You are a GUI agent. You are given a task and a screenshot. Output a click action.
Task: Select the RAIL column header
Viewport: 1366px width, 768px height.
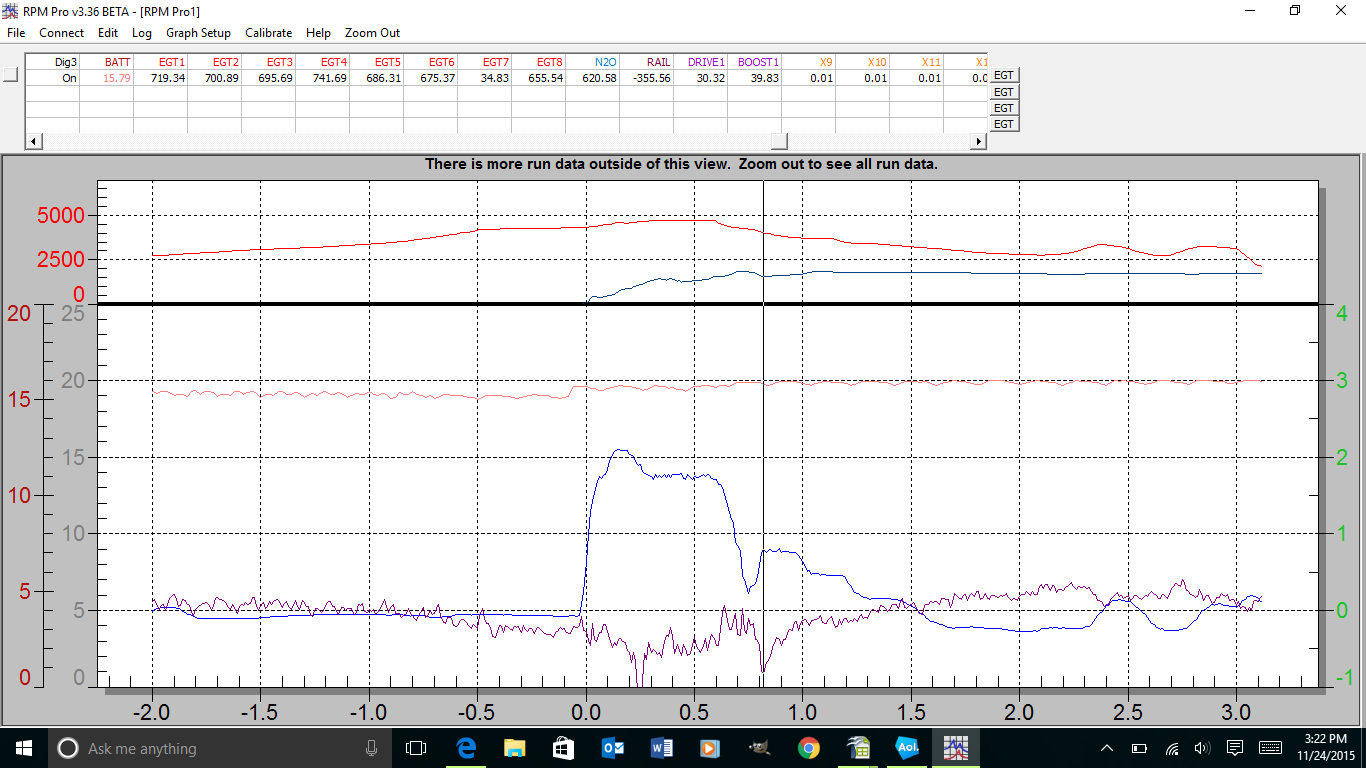tap(659, 62)
